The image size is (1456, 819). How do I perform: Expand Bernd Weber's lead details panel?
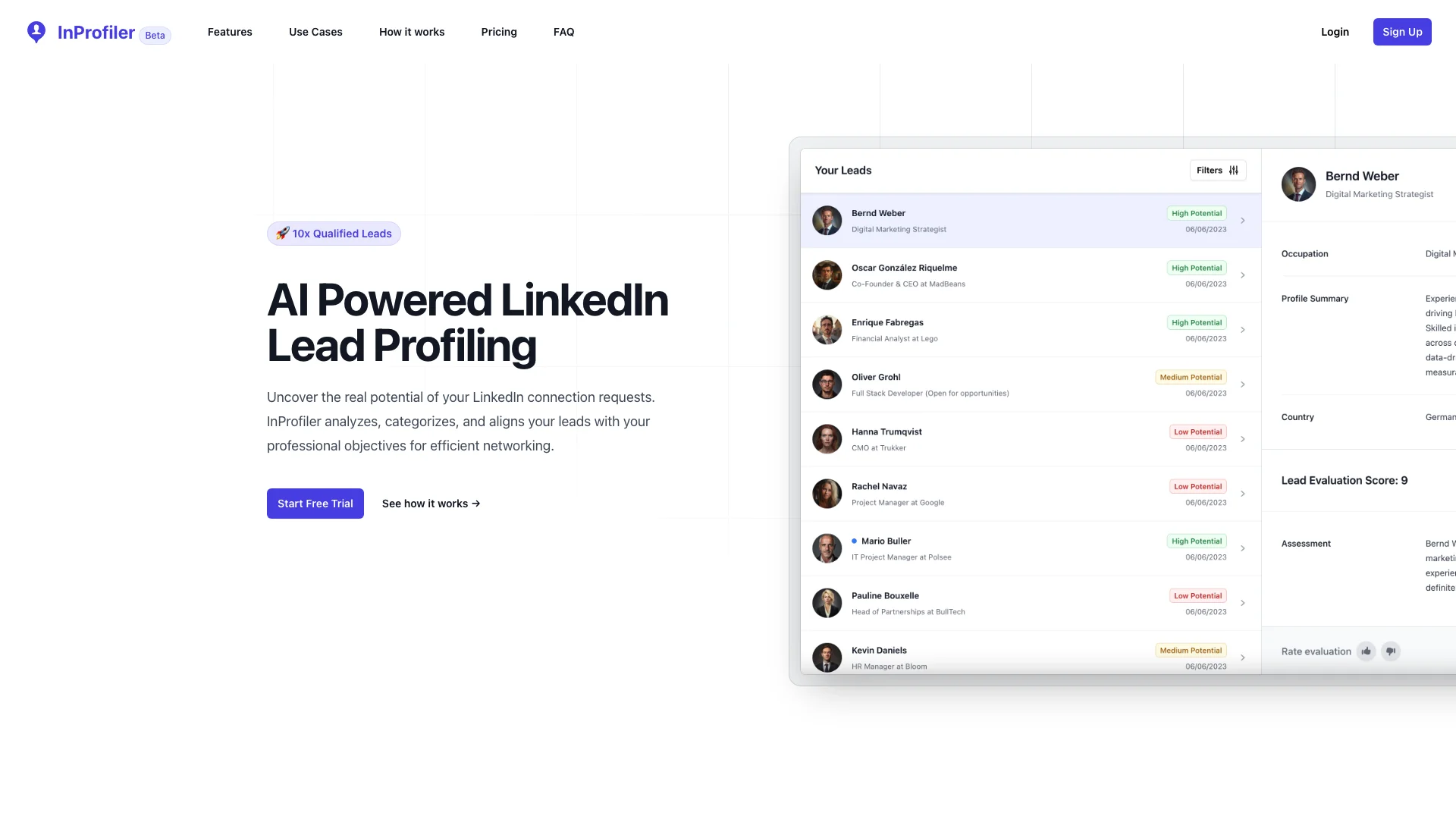(x=1242, y=220)
